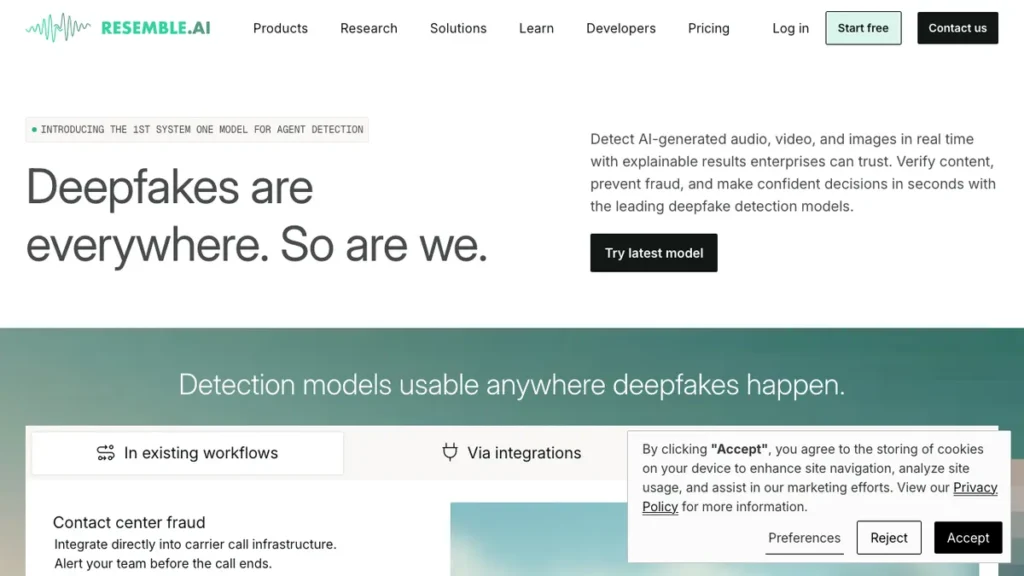Open the Solutions menu
This screenshot has width=1024, height=576.
click(458, 28)
